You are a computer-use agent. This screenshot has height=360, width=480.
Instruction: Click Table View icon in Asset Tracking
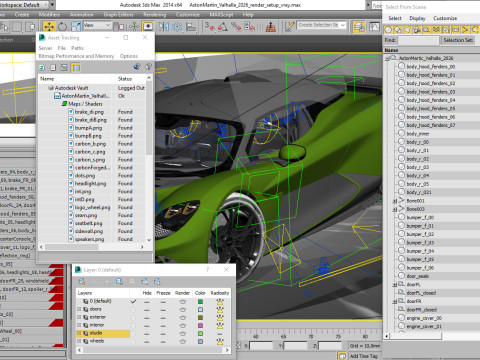point(76,67)
